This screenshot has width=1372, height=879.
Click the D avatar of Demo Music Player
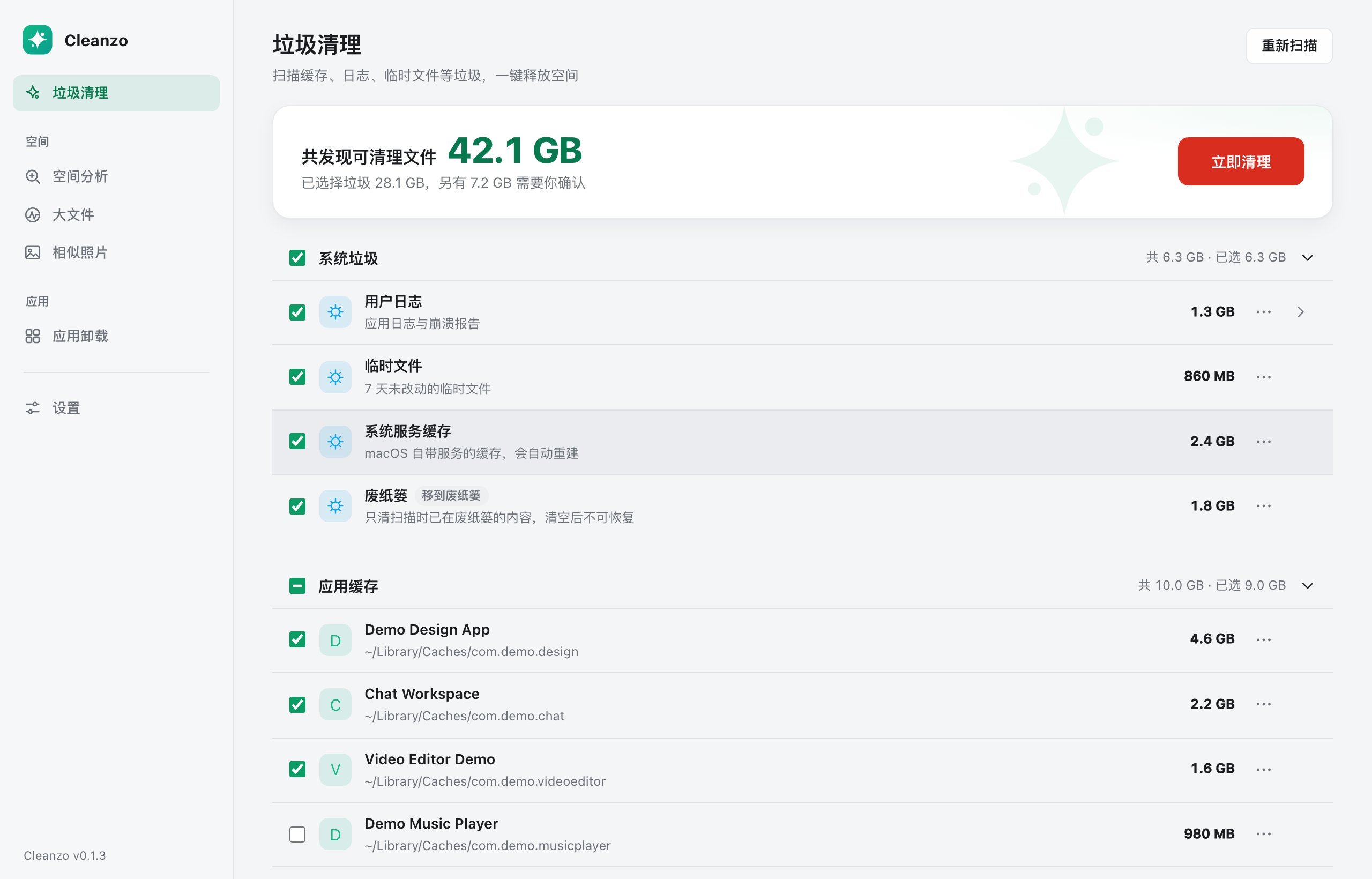335,835
